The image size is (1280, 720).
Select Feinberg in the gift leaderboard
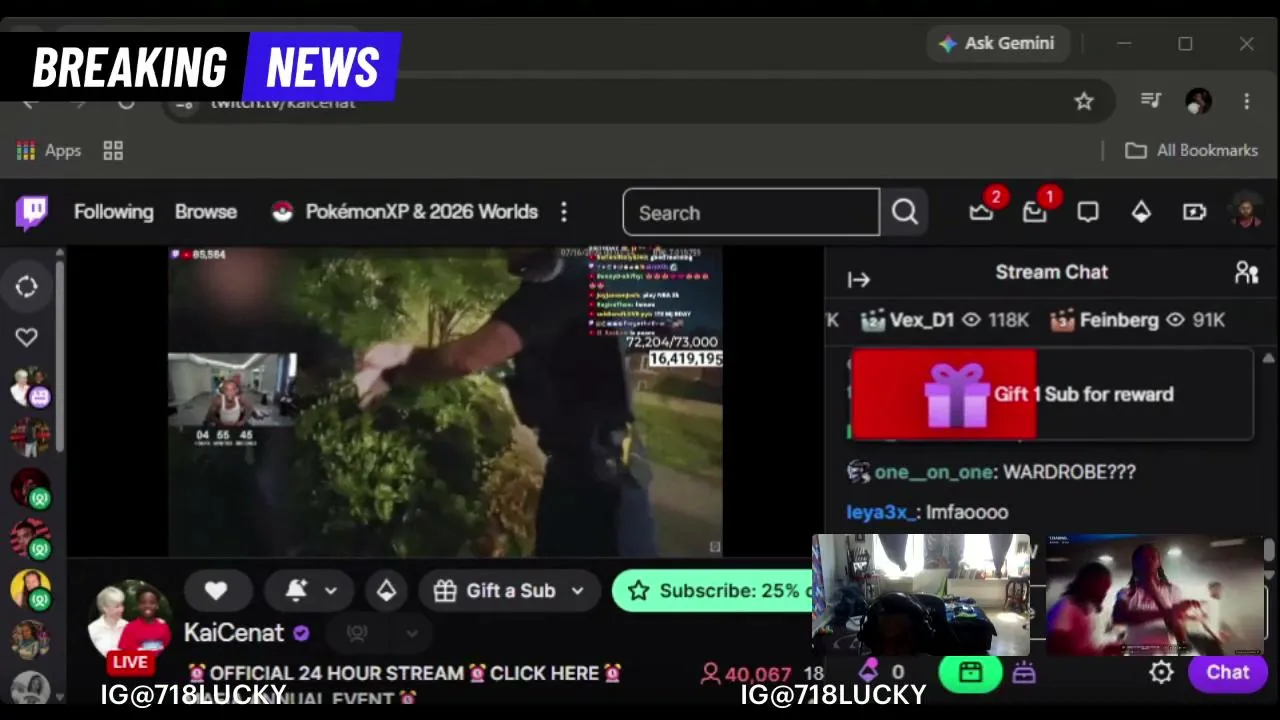(1138, 320)
